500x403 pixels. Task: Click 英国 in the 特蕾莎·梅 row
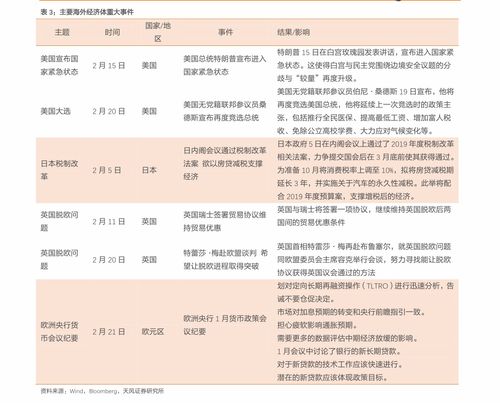click(x=149, y=260)
